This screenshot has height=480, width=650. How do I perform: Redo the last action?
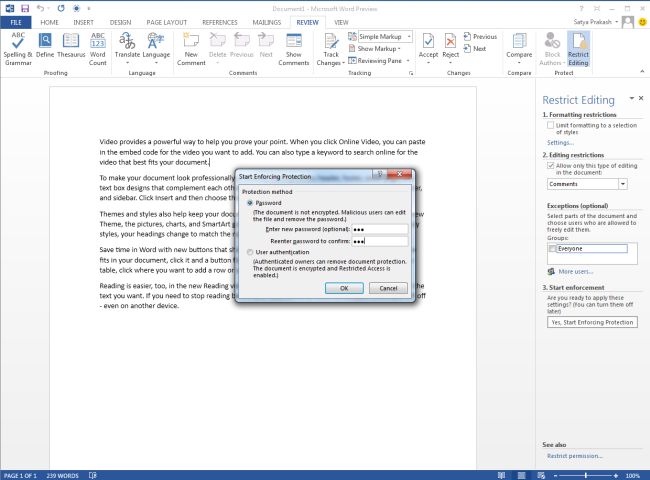coord(61,8)
